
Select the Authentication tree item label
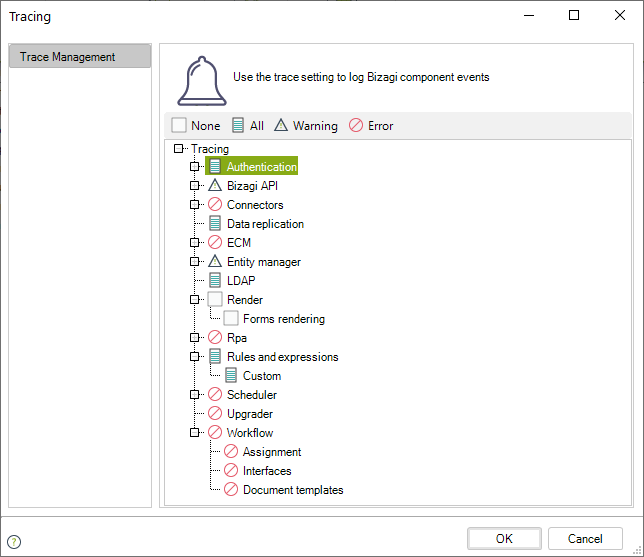262,166
